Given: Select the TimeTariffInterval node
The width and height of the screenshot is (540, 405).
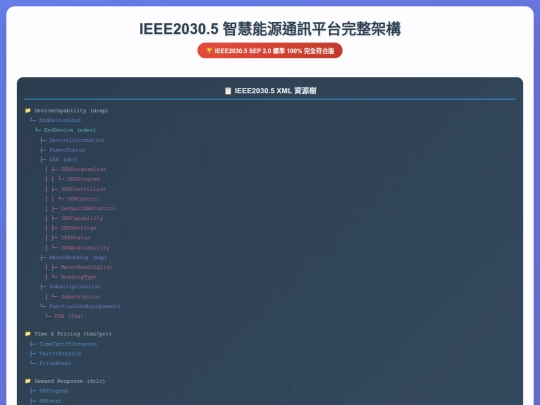Looking at the screenshot, I should [68, 344].
